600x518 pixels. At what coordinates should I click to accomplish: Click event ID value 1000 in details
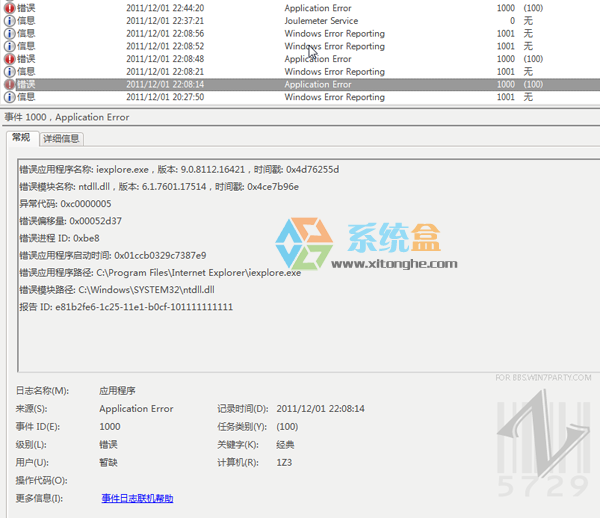[110, 427]
